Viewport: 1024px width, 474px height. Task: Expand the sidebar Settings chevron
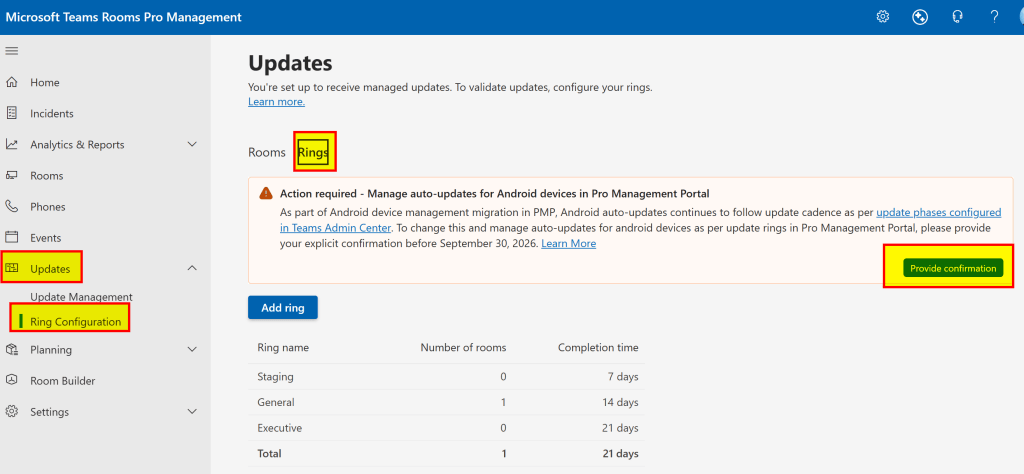click(192, 412)
